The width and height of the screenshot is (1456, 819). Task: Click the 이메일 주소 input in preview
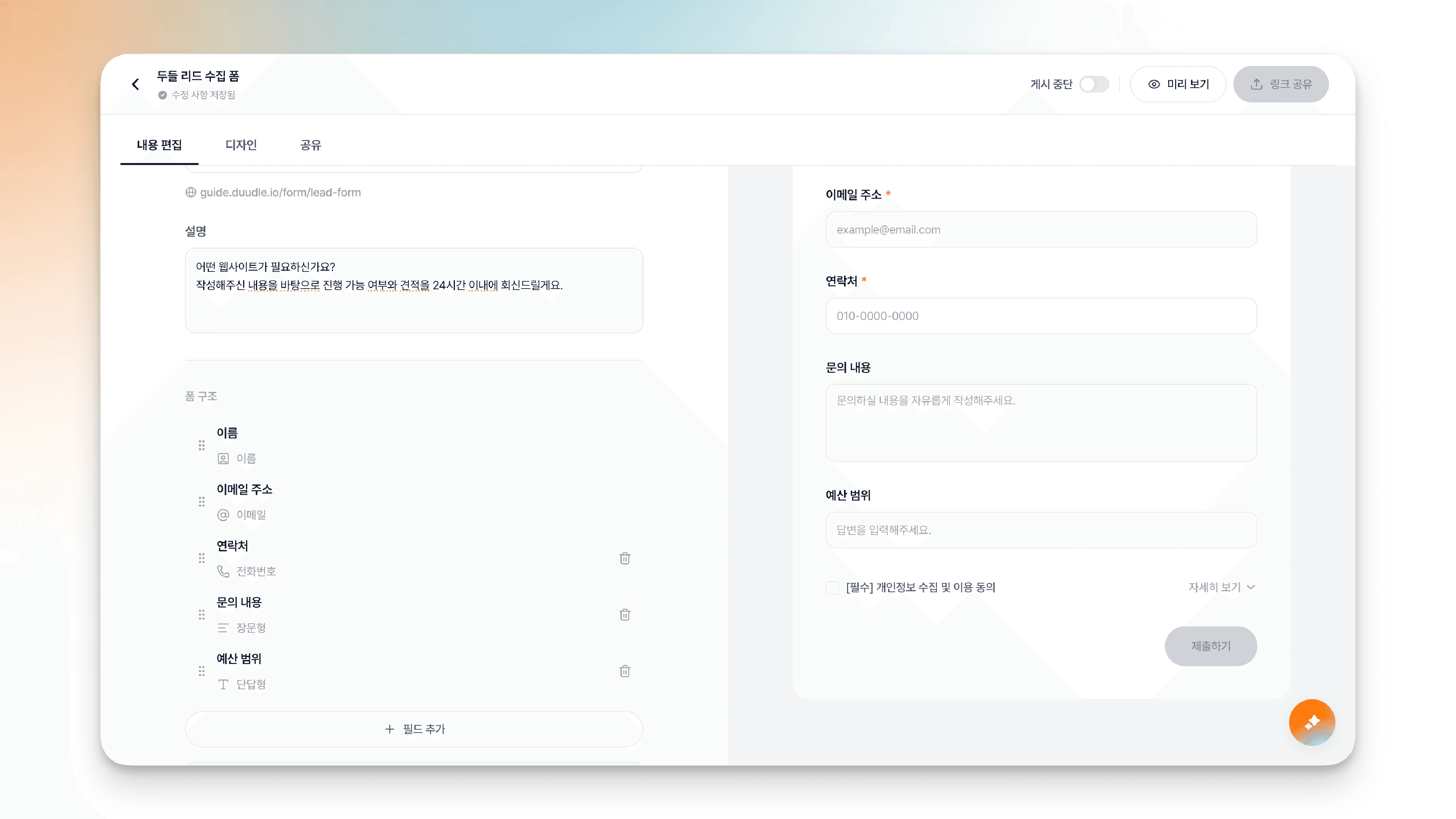[x=1041, y=229]
